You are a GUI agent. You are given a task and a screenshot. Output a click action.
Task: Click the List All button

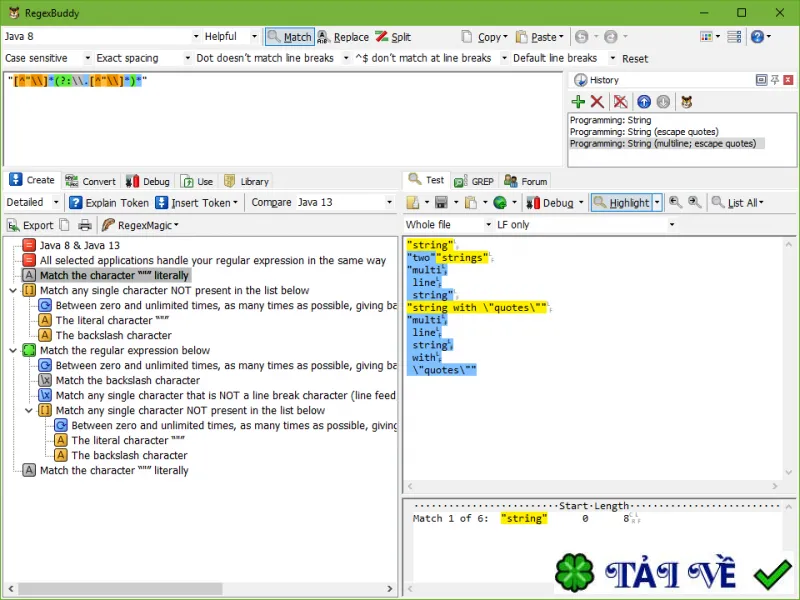click(738, 203)
